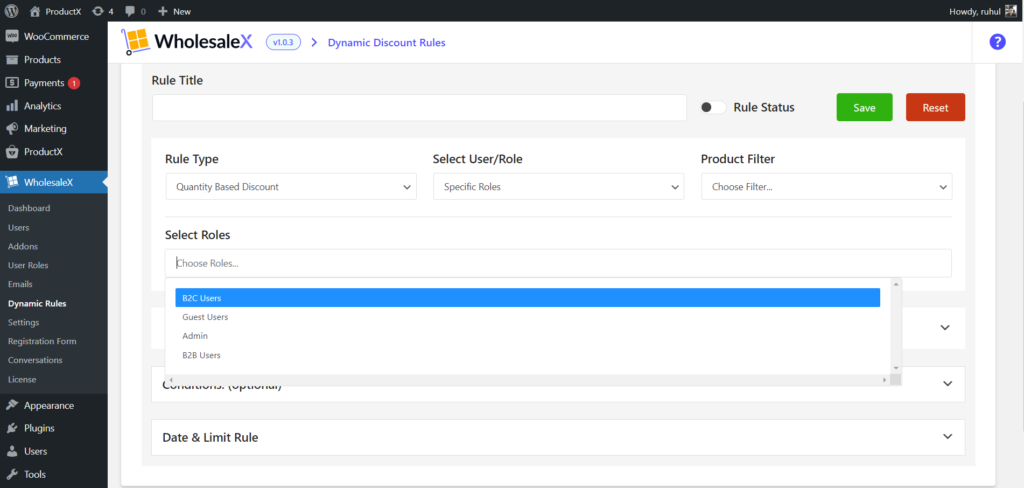Image resolution: width=1024 pixels, height=488 pixels.
Task: Open the Emails submenu item
Action: coord(20,284)
